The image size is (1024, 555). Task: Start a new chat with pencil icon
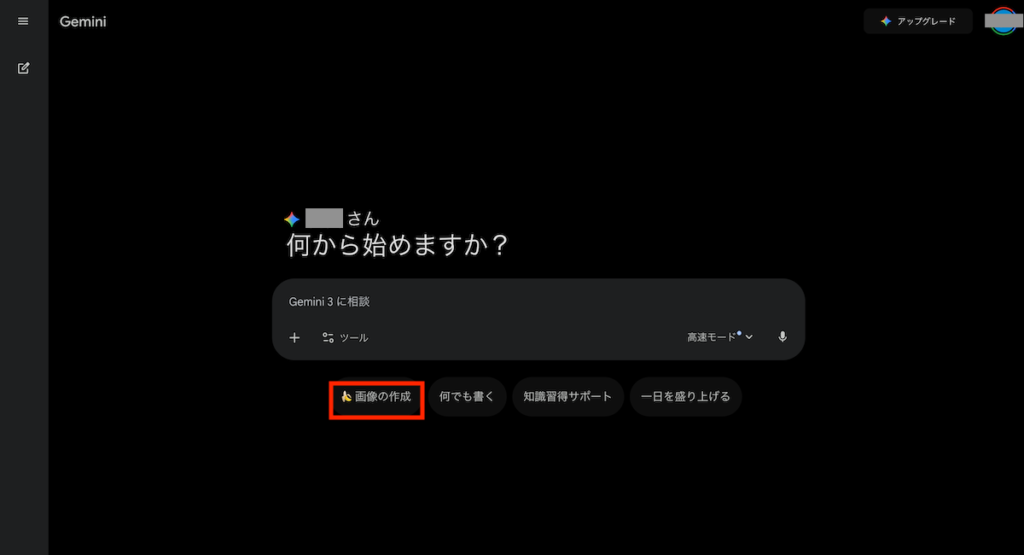point(24,68)
